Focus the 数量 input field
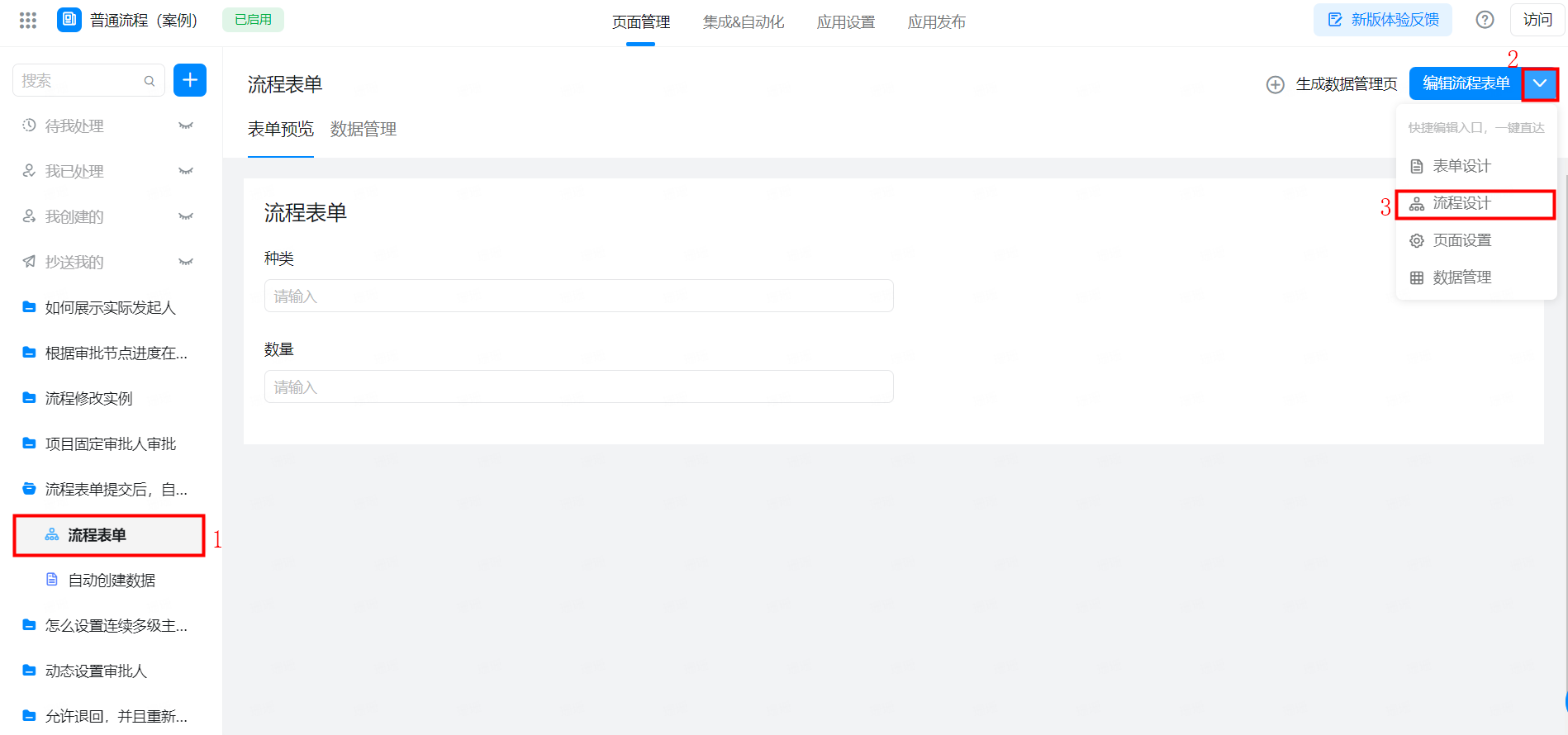1568x735 pixels. (578, 386)
